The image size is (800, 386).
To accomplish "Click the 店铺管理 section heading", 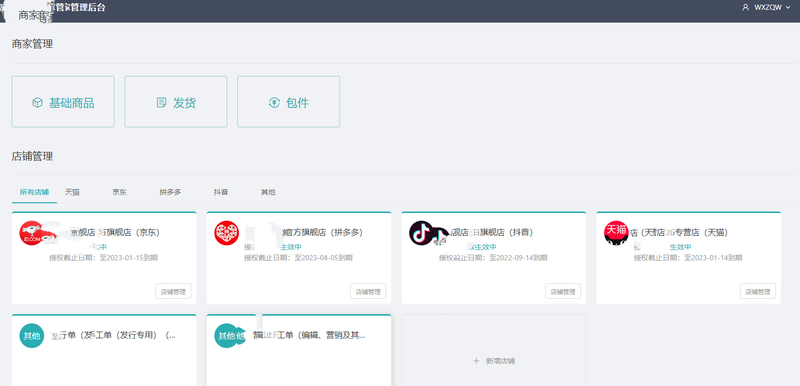I will click(32, 156).
